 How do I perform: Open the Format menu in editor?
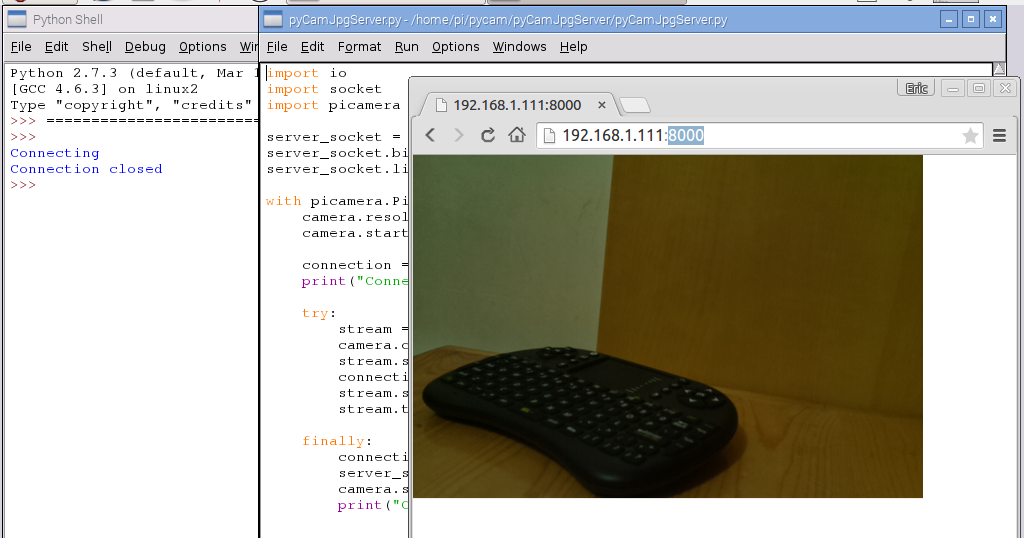359,46
